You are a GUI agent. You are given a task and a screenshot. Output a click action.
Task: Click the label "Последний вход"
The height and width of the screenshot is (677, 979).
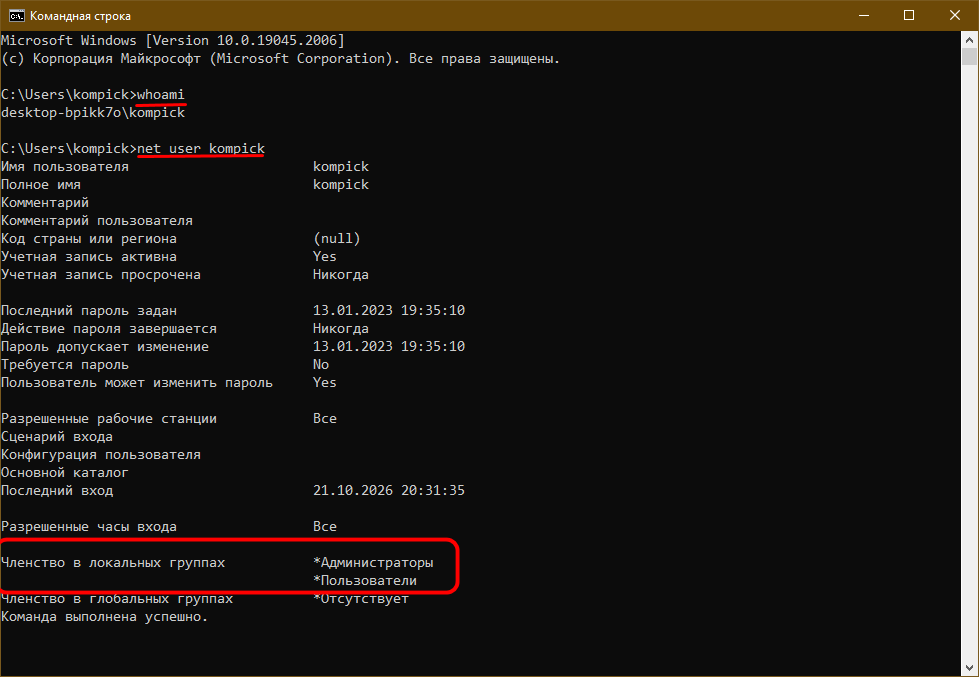[57, 491]
